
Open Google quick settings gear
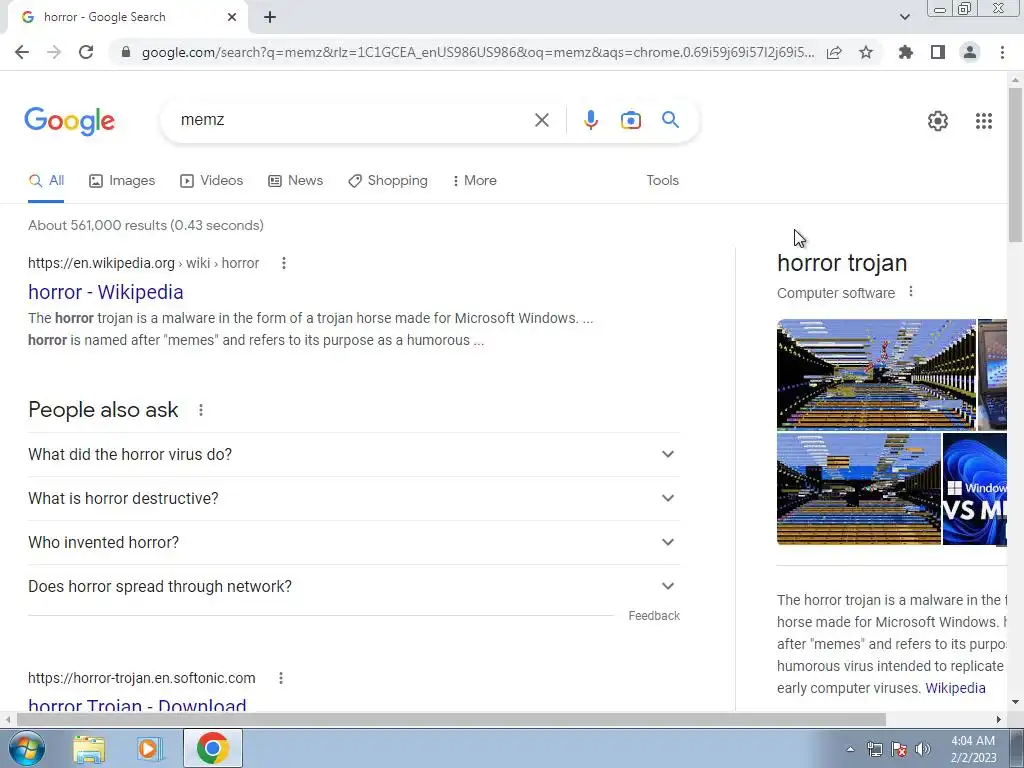click(x=938, y=121)
